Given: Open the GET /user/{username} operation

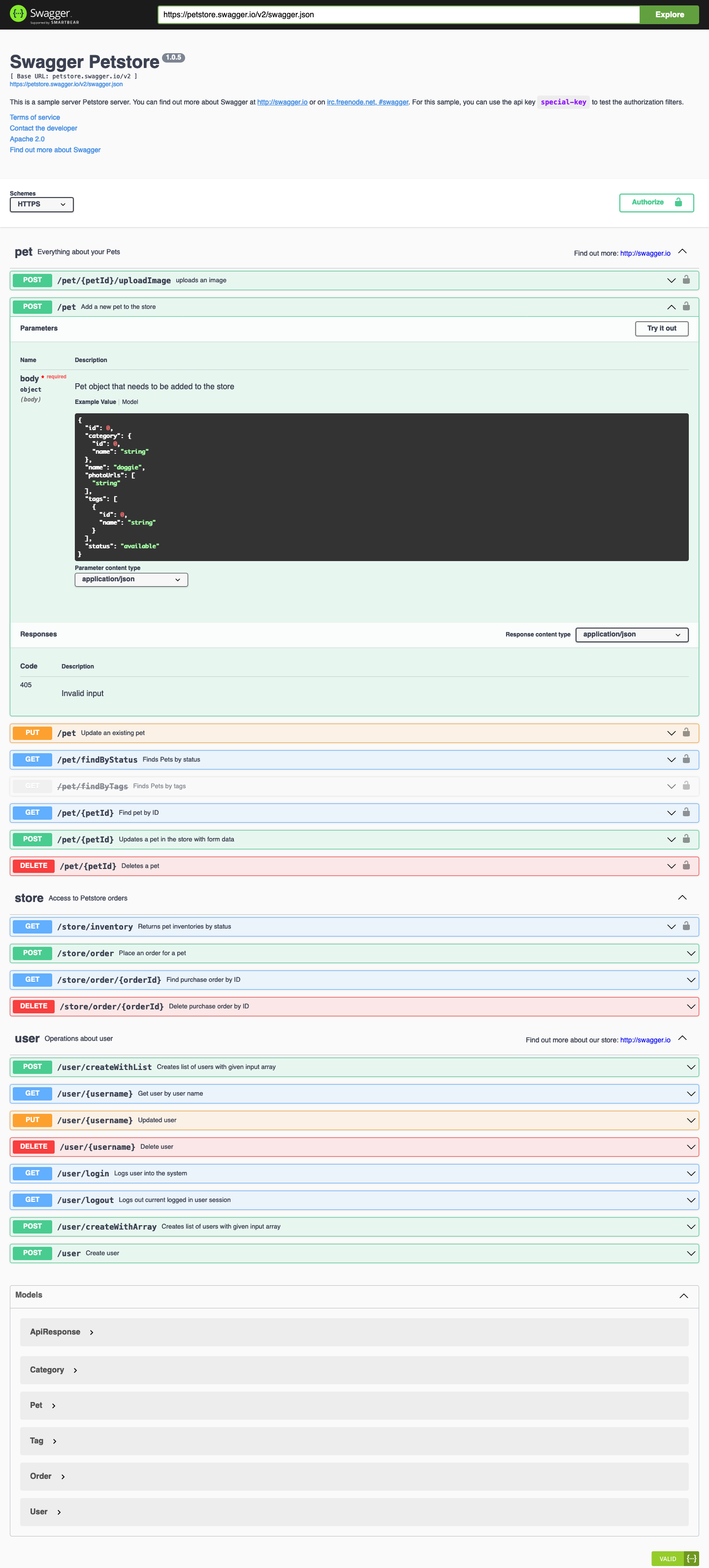Looking at the screenshot, I should click(x=354, y=1093).
